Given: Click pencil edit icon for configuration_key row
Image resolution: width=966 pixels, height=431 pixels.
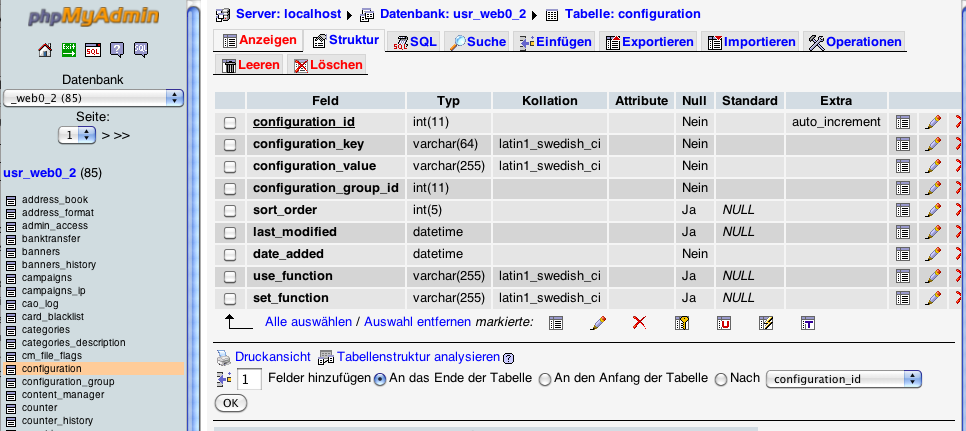Looking at the screenshot, I should coord(933,144).
